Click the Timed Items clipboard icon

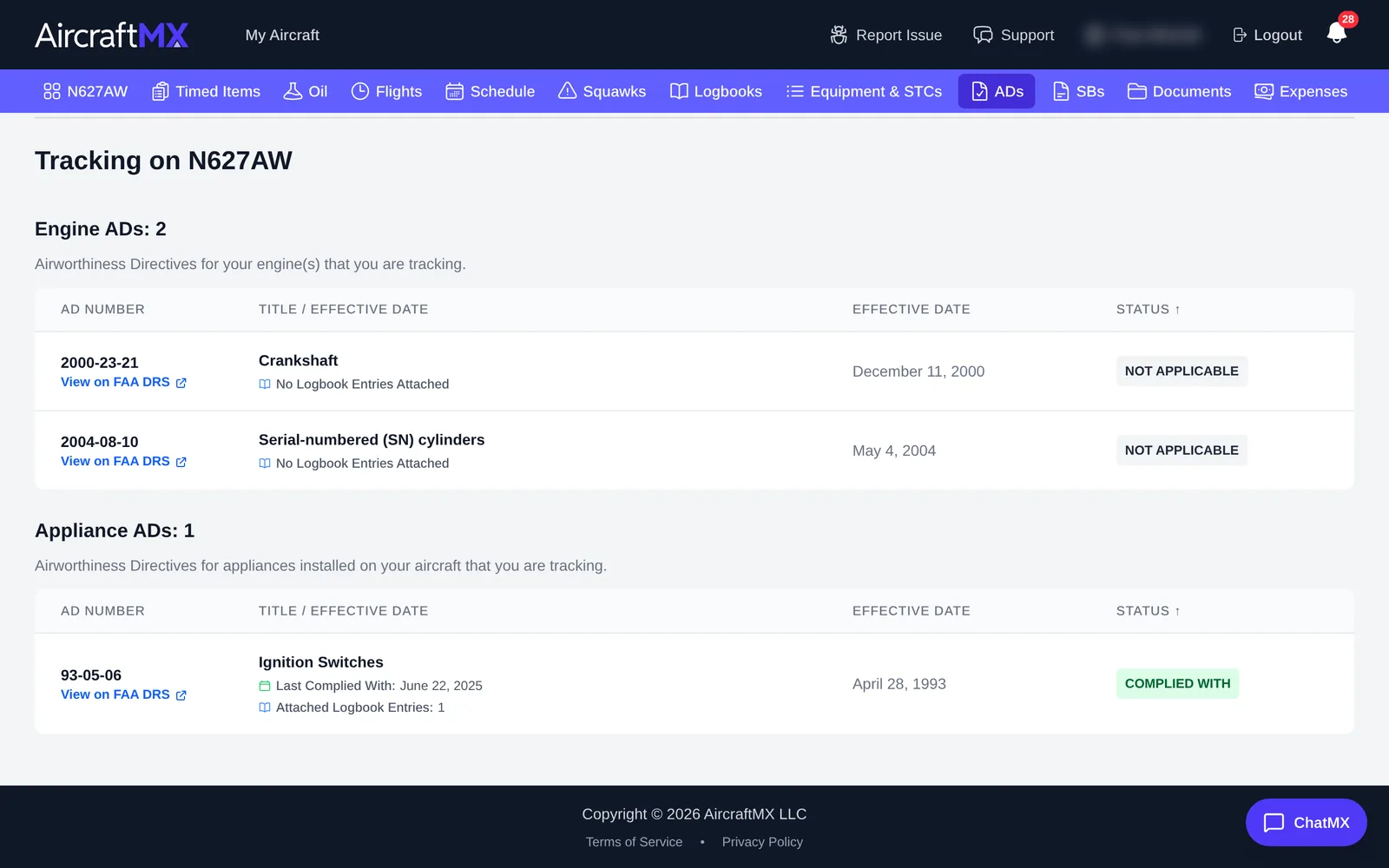click(x=161, y=91)
